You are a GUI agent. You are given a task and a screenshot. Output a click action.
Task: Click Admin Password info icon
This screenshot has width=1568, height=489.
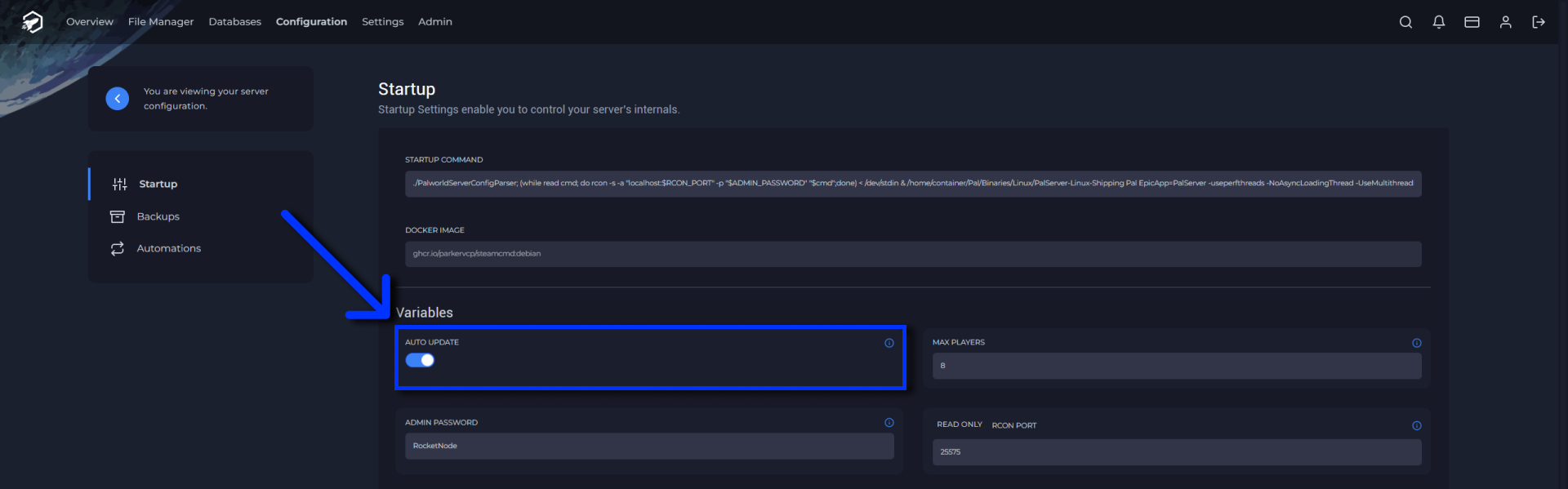(889, 423)
